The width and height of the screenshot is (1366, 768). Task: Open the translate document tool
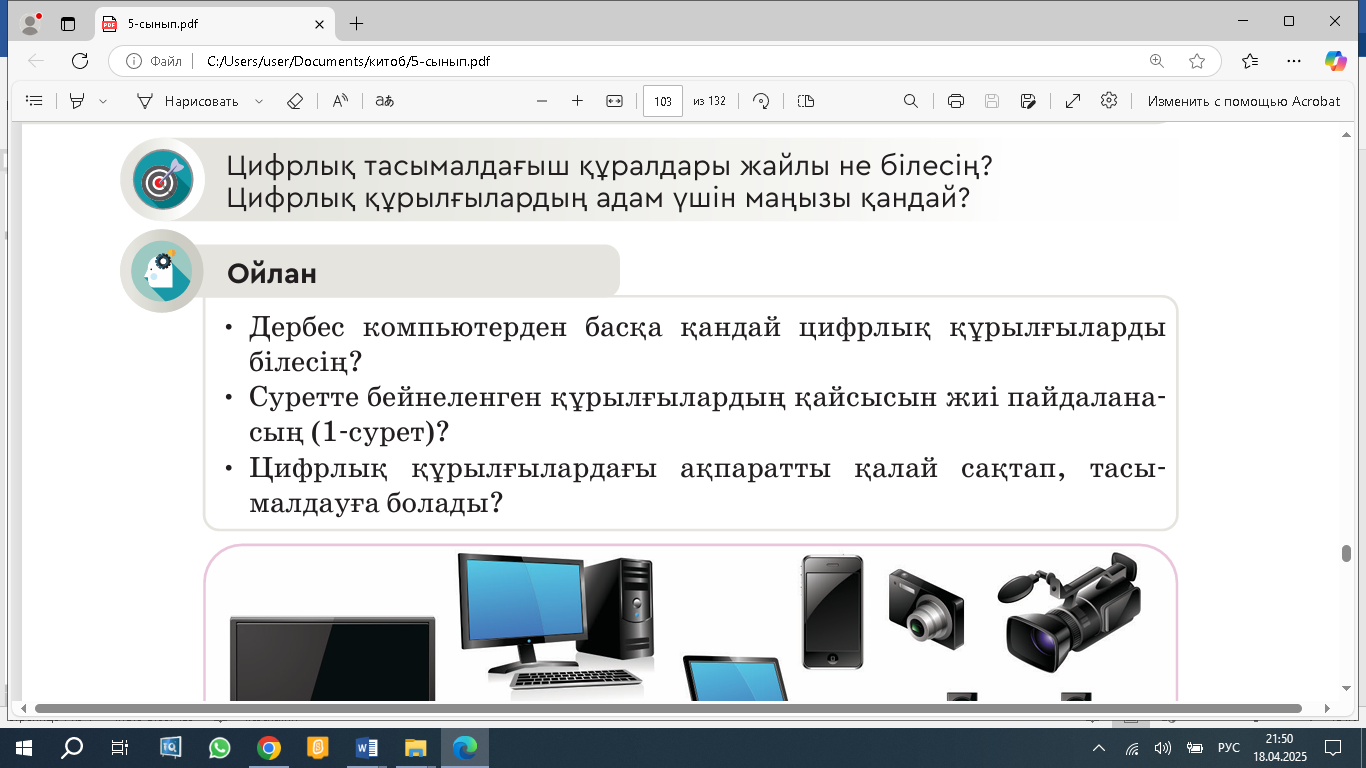tap(384, 101)
